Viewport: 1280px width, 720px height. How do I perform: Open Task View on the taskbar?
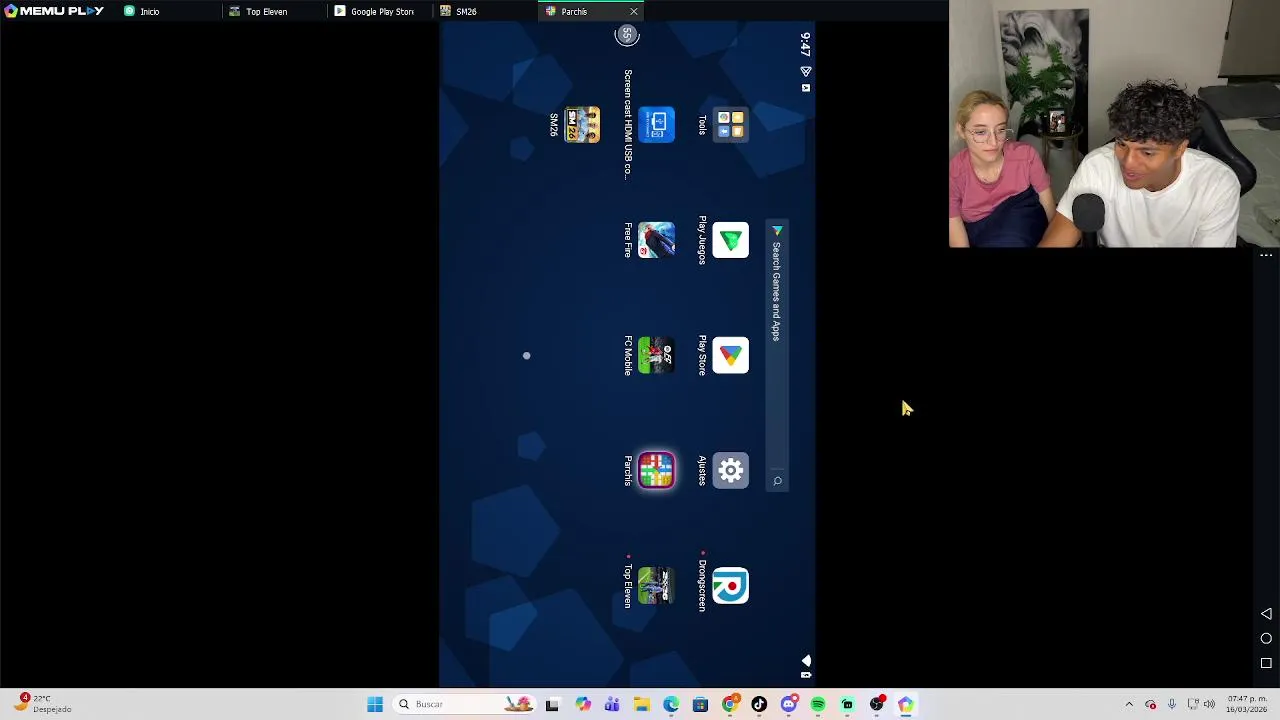click(552, 704)
